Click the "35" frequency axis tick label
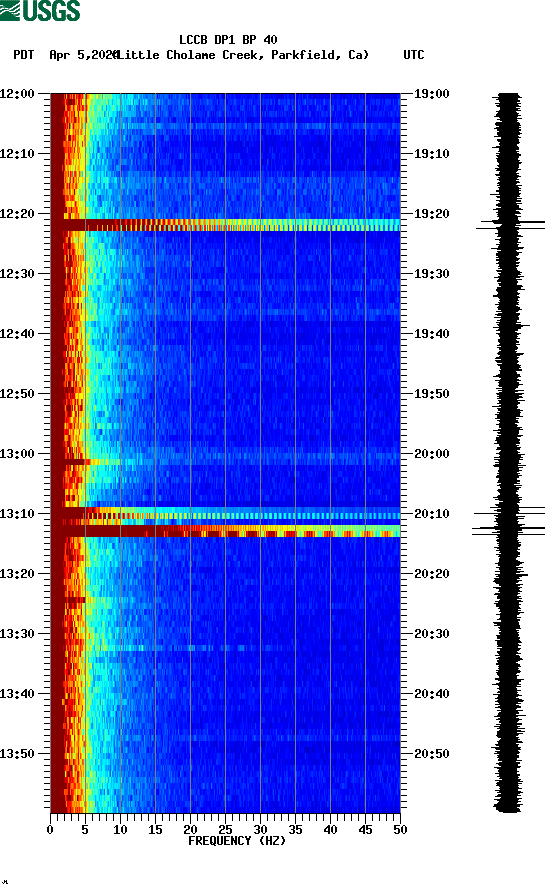 pyautogui.click(x=295, y=830)
